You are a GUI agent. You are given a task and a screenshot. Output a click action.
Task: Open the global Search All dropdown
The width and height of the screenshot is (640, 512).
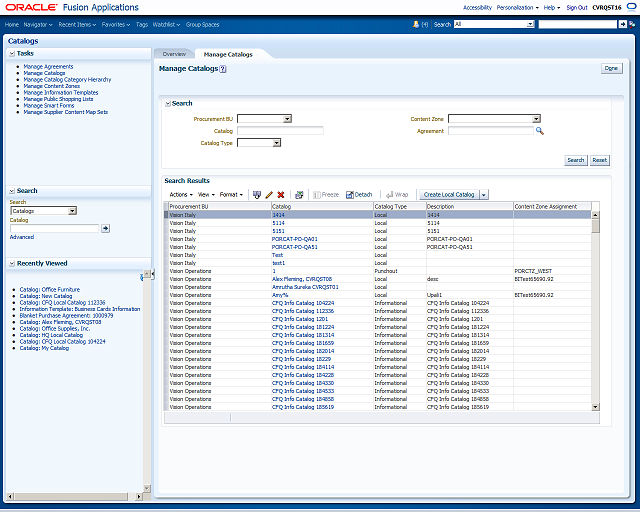click(530, 24)
